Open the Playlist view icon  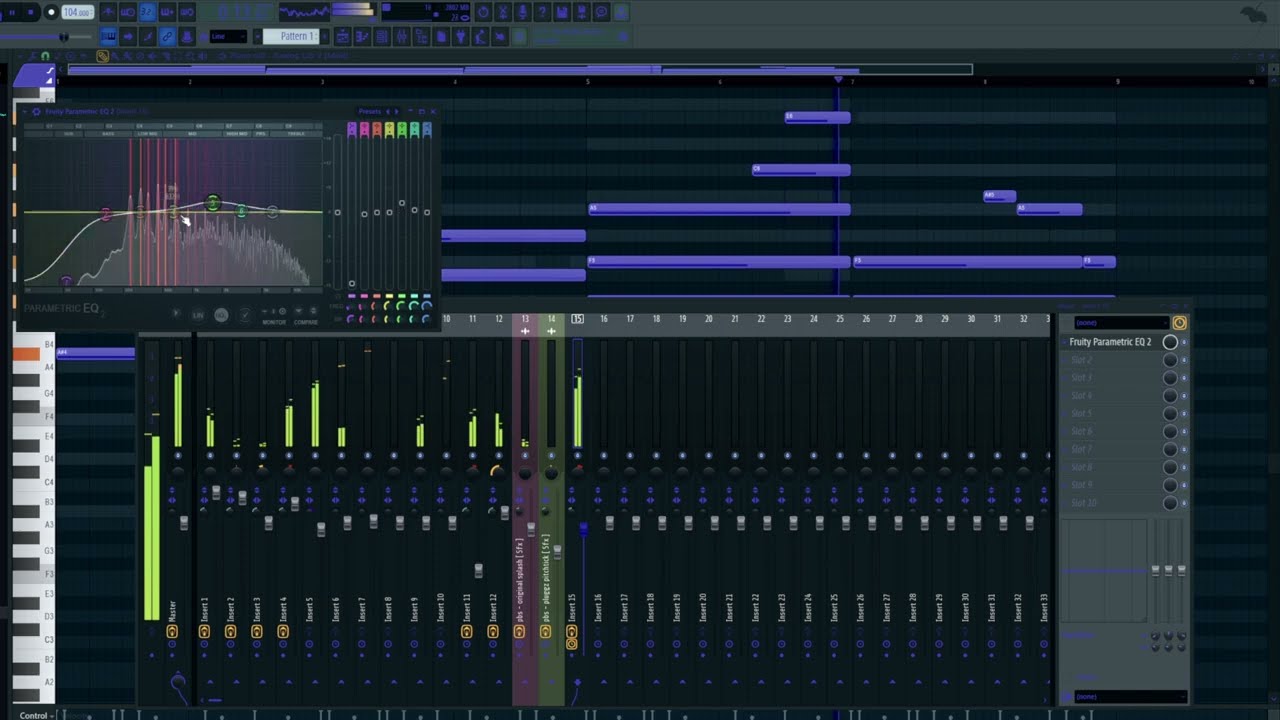(343, 36)
